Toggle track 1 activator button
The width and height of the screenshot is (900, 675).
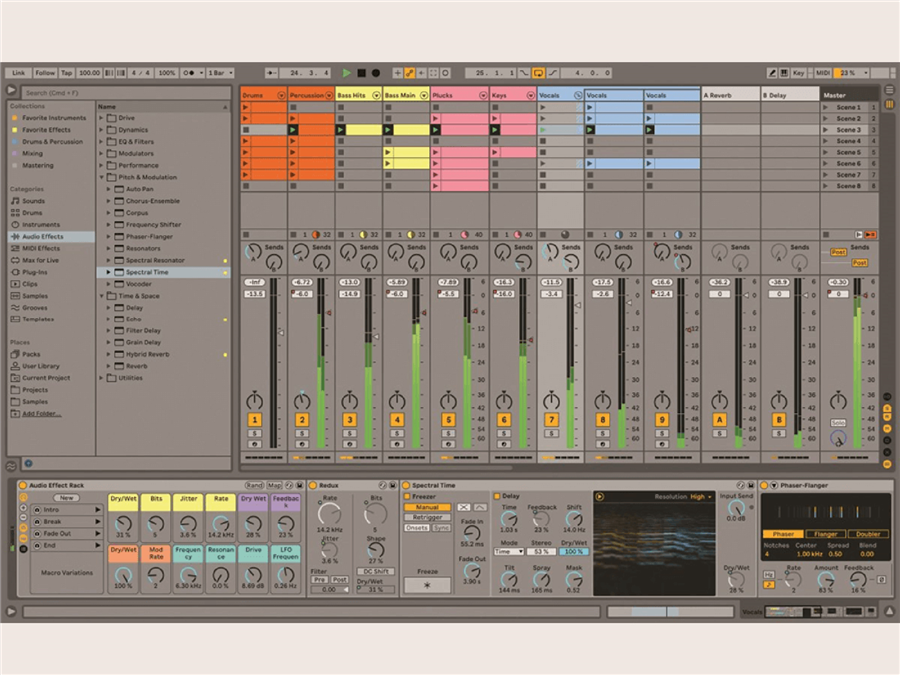pos(255,420)
